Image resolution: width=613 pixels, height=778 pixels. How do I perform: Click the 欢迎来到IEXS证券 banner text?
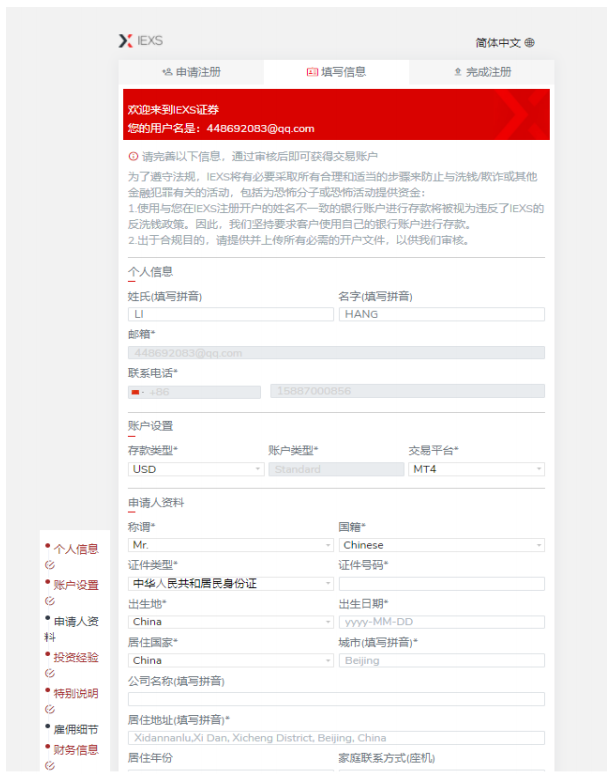tap(173, 110)
